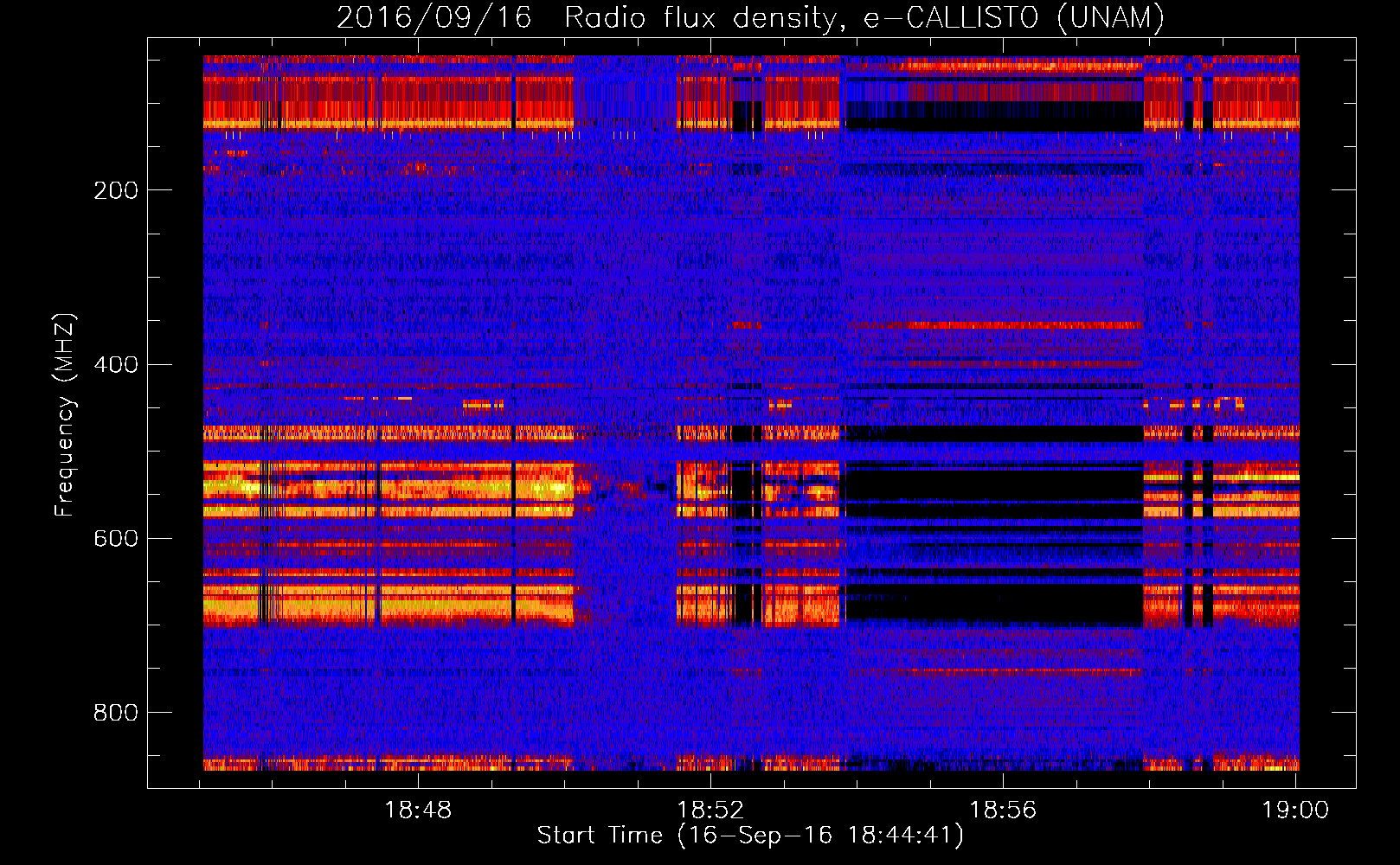Click the 19:00 time tick label
1400x865 pixels.
click(x=1295, y=811)
